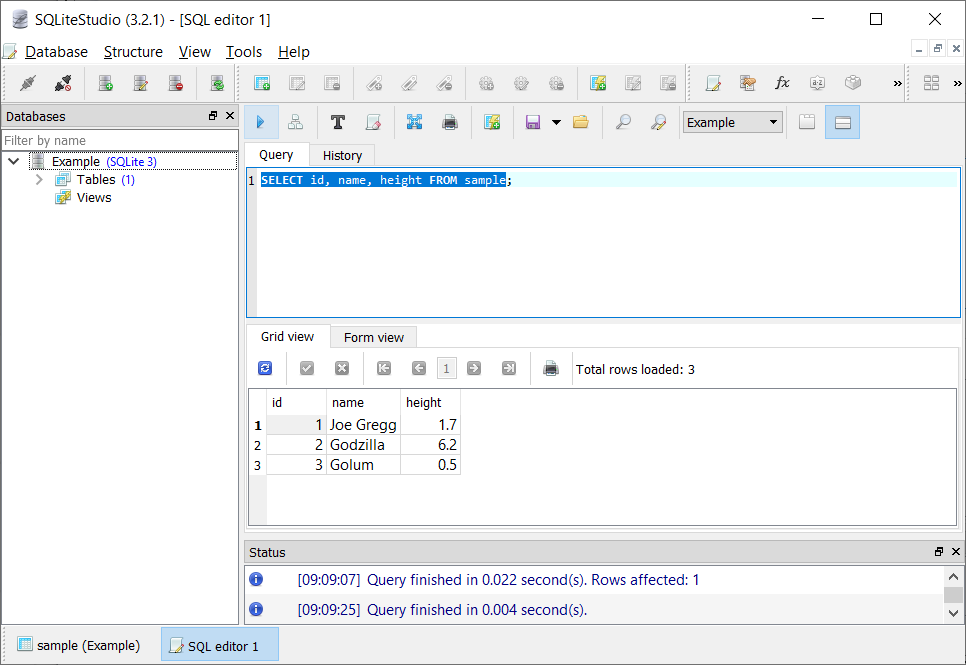Switch to Form view of results
966x665 pixels.
tap(373, 337)
